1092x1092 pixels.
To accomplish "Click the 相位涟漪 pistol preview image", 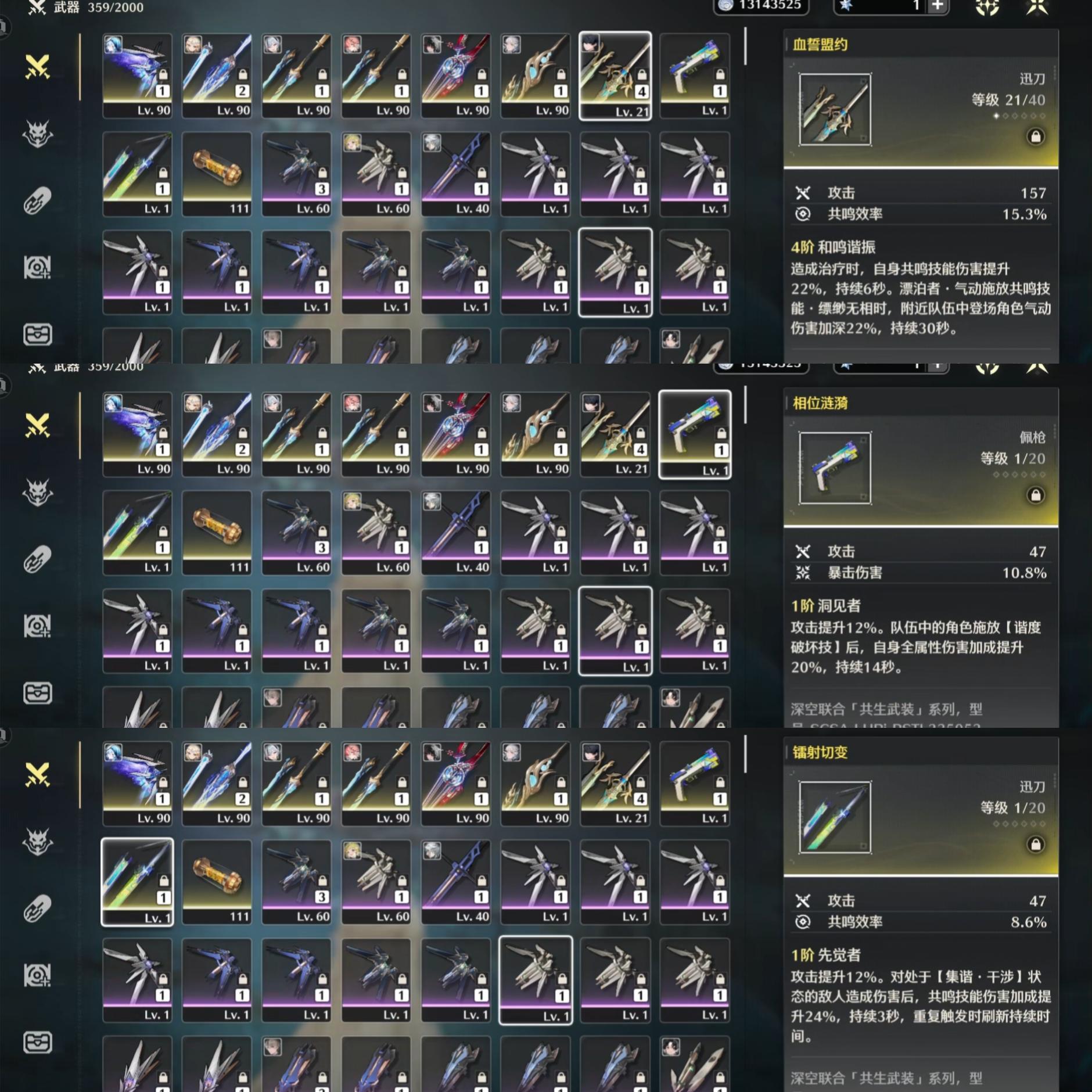I will pyautogui.click(x=835, y=468).
